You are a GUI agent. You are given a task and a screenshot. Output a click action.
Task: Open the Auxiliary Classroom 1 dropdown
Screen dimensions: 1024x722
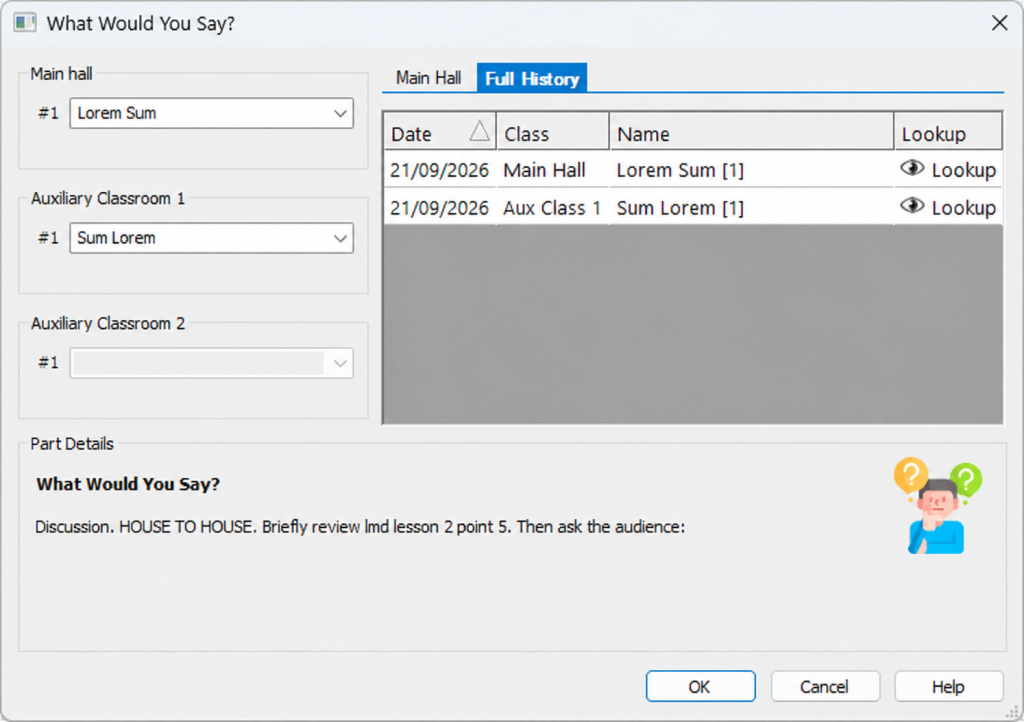(212, 238)
